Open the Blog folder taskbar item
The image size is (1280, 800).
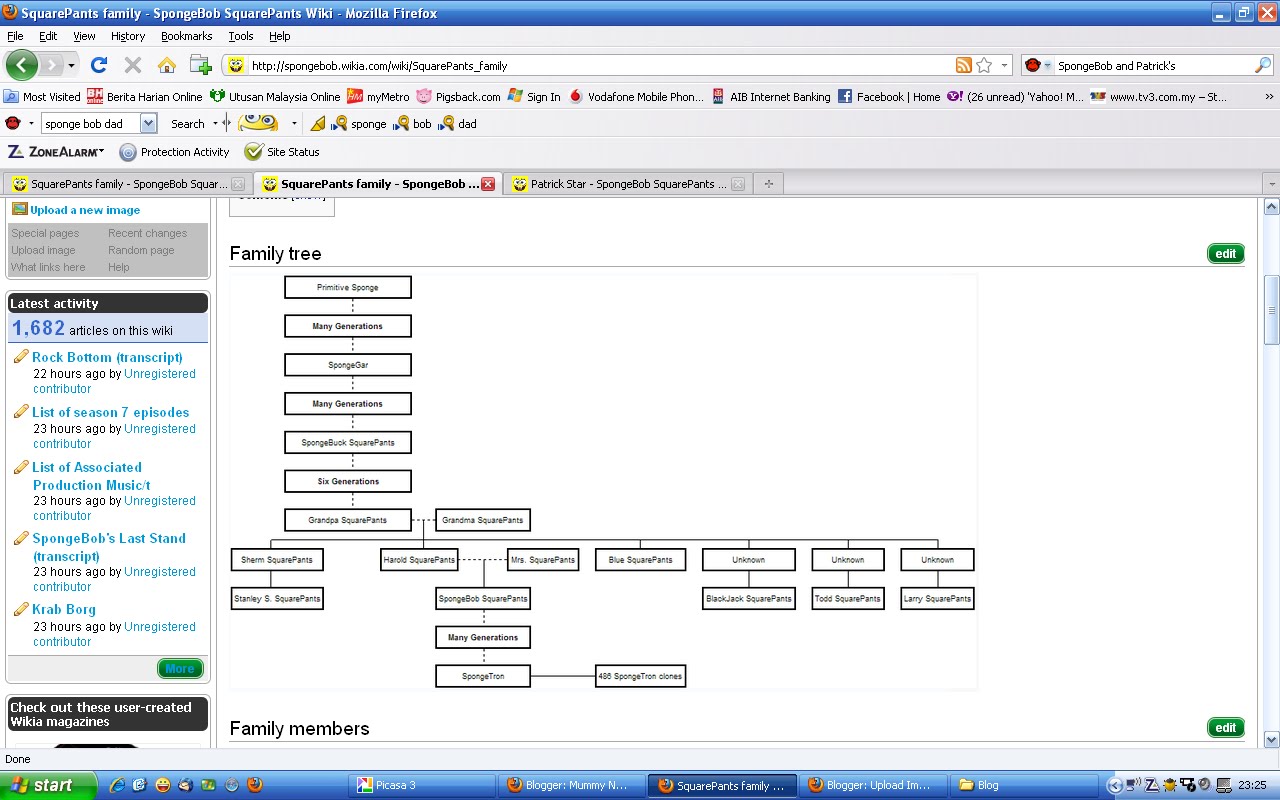(1022, 785)
